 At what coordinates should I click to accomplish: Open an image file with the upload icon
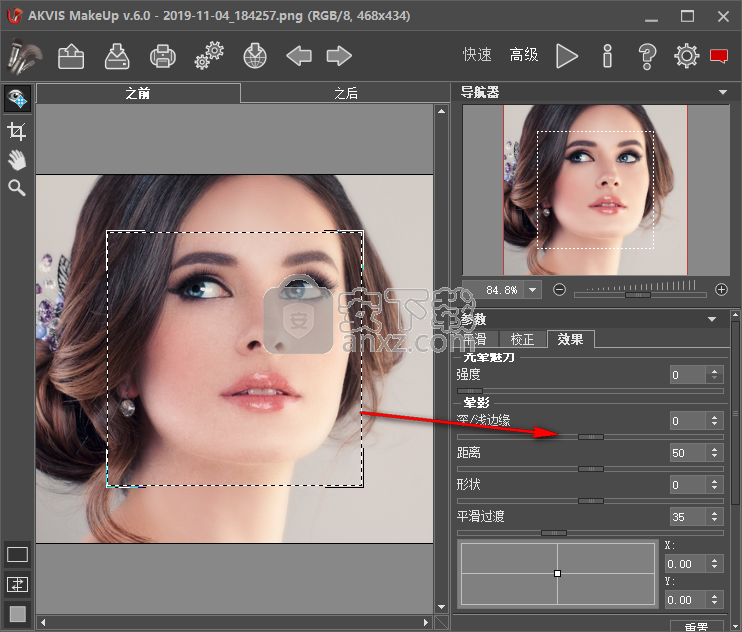tap(71, 56)
